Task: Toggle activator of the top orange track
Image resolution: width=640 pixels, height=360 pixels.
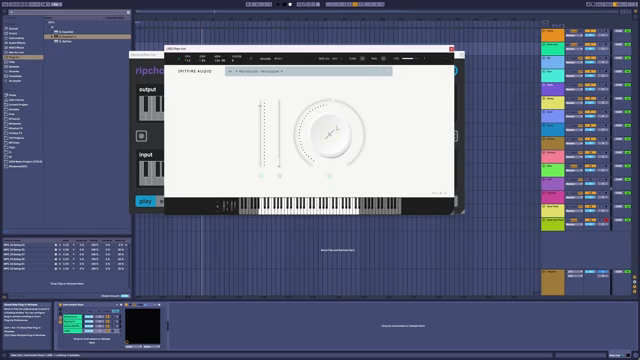Action: pos(590,31)
